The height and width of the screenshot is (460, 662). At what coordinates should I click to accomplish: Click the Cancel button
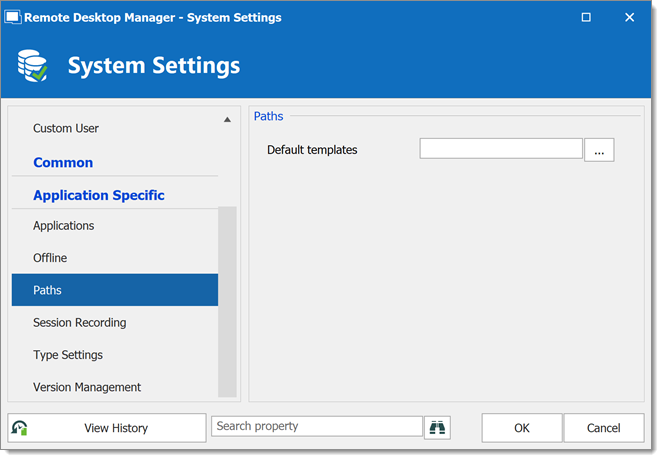(x=604, y=428)
